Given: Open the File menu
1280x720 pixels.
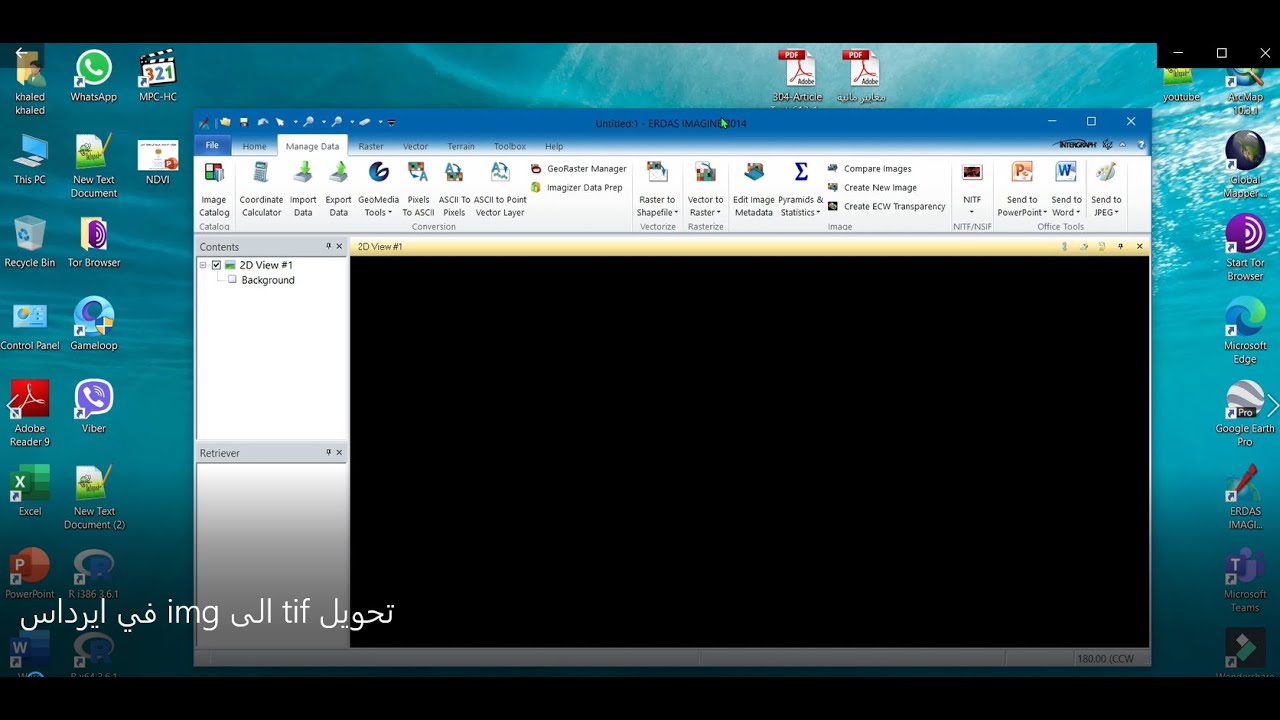Looking at the screenshot, I should (212, 145).
